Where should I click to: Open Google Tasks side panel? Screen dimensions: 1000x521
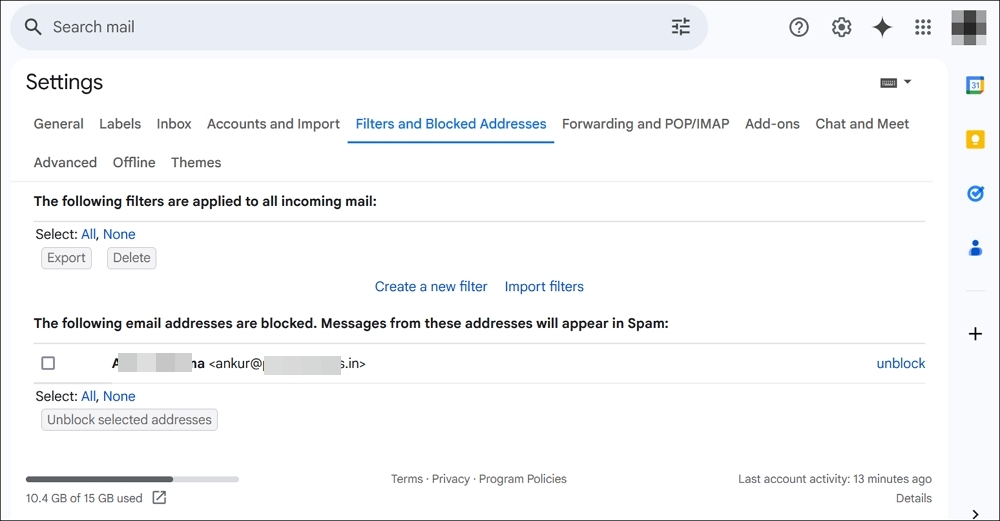975,193
